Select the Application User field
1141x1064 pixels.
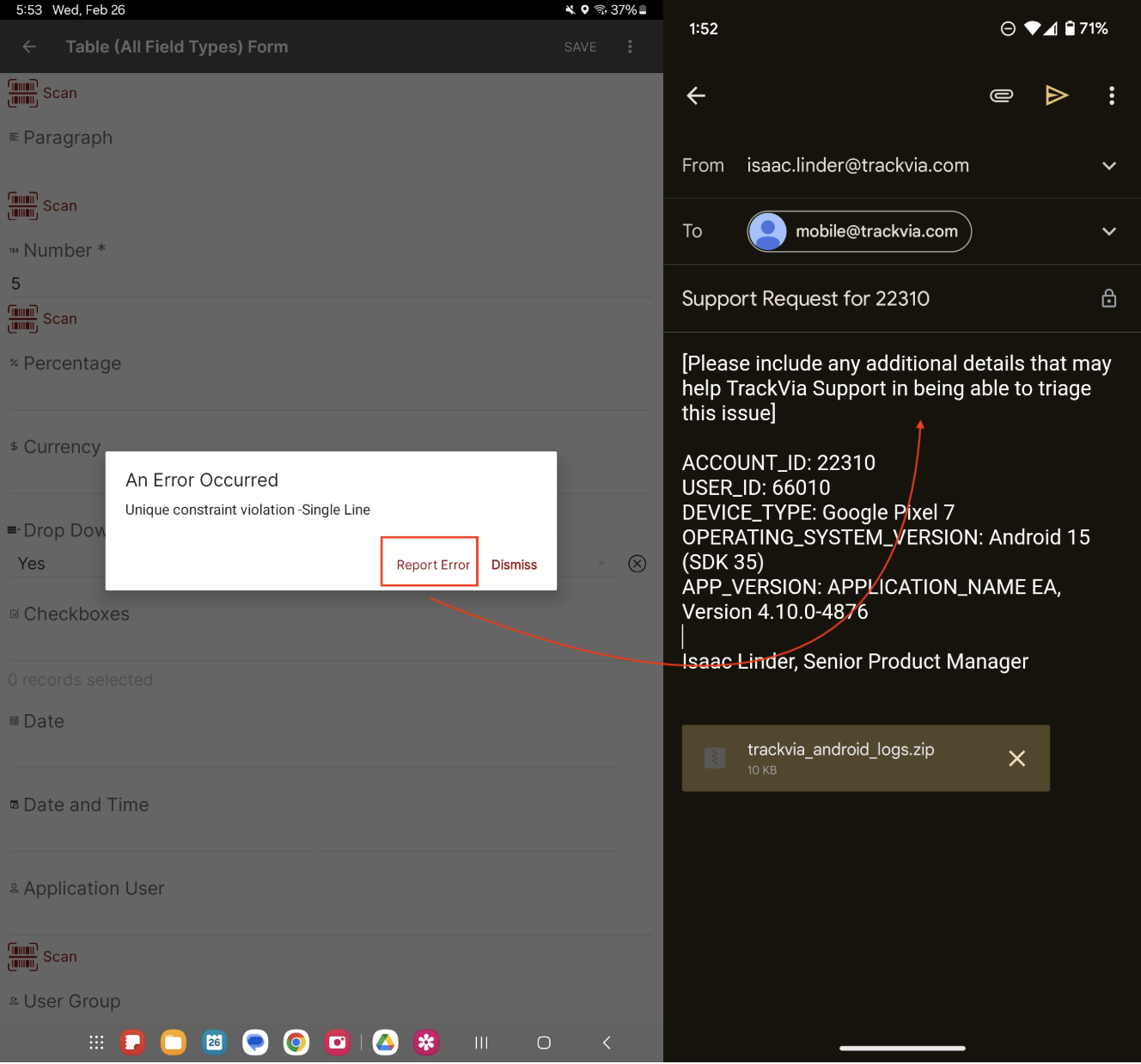tap(331, 906)
